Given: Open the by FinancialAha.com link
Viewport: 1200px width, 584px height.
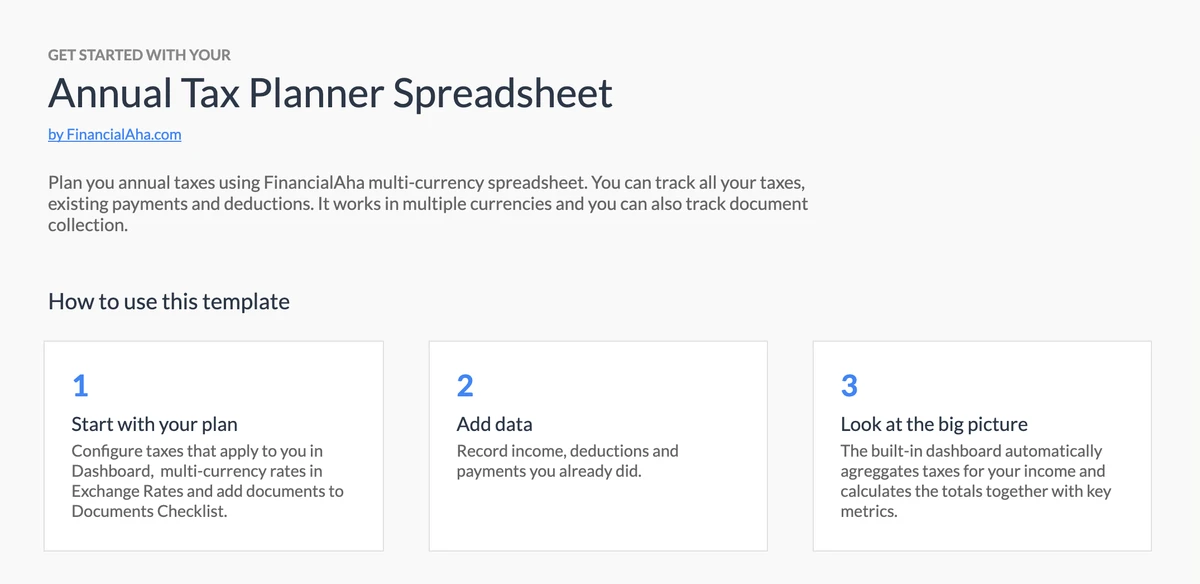Looking at the screenshot, I should (x=114, y=133).
